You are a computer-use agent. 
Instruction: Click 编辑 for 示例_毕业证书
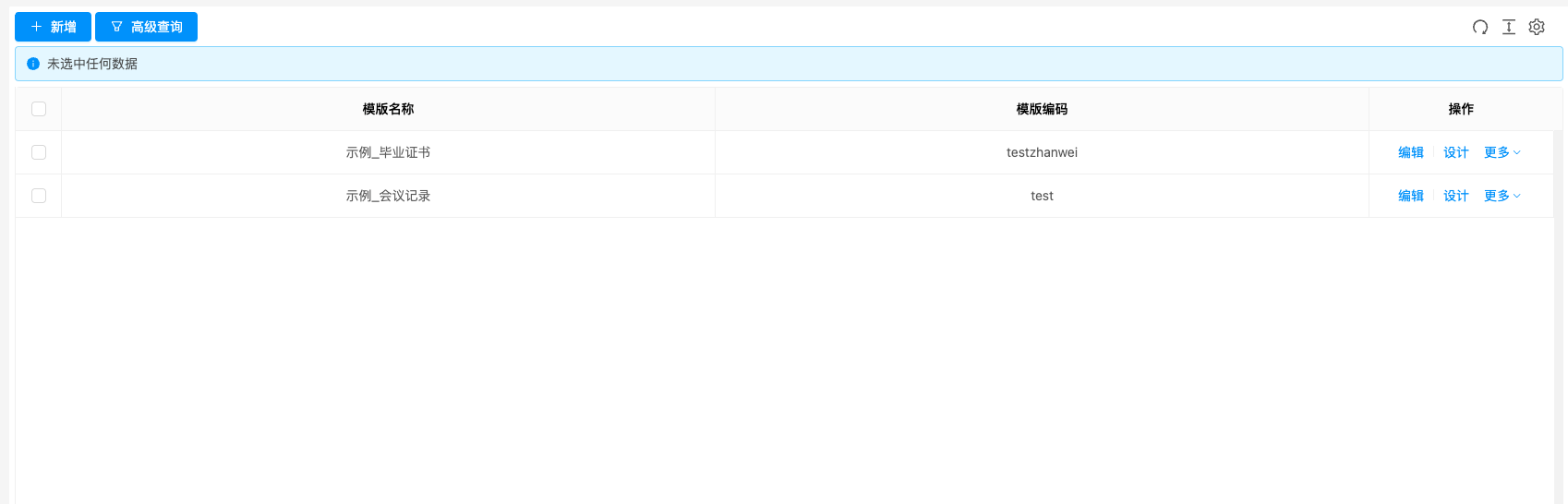tap(1411, 152)
